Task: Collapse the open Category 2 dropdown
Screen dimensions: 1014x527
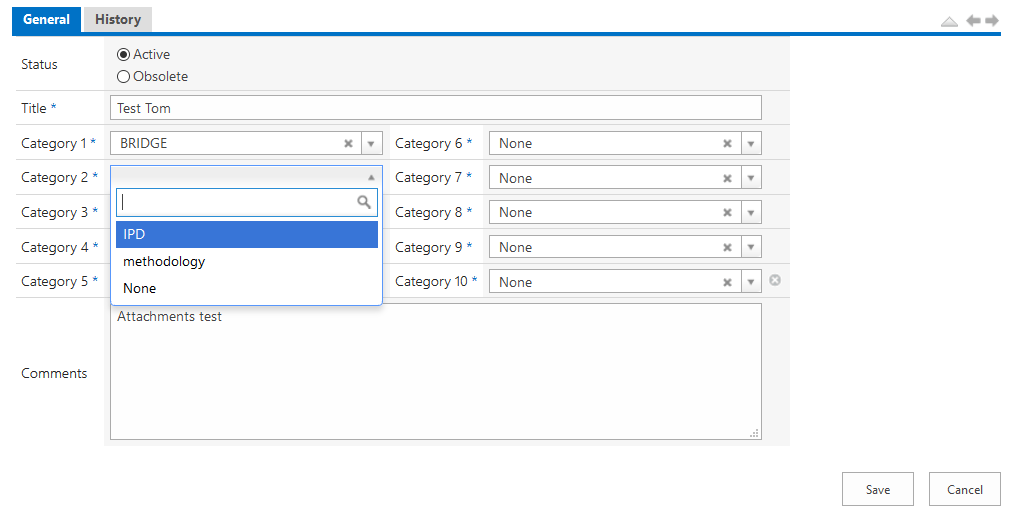Action: (371, 177)
